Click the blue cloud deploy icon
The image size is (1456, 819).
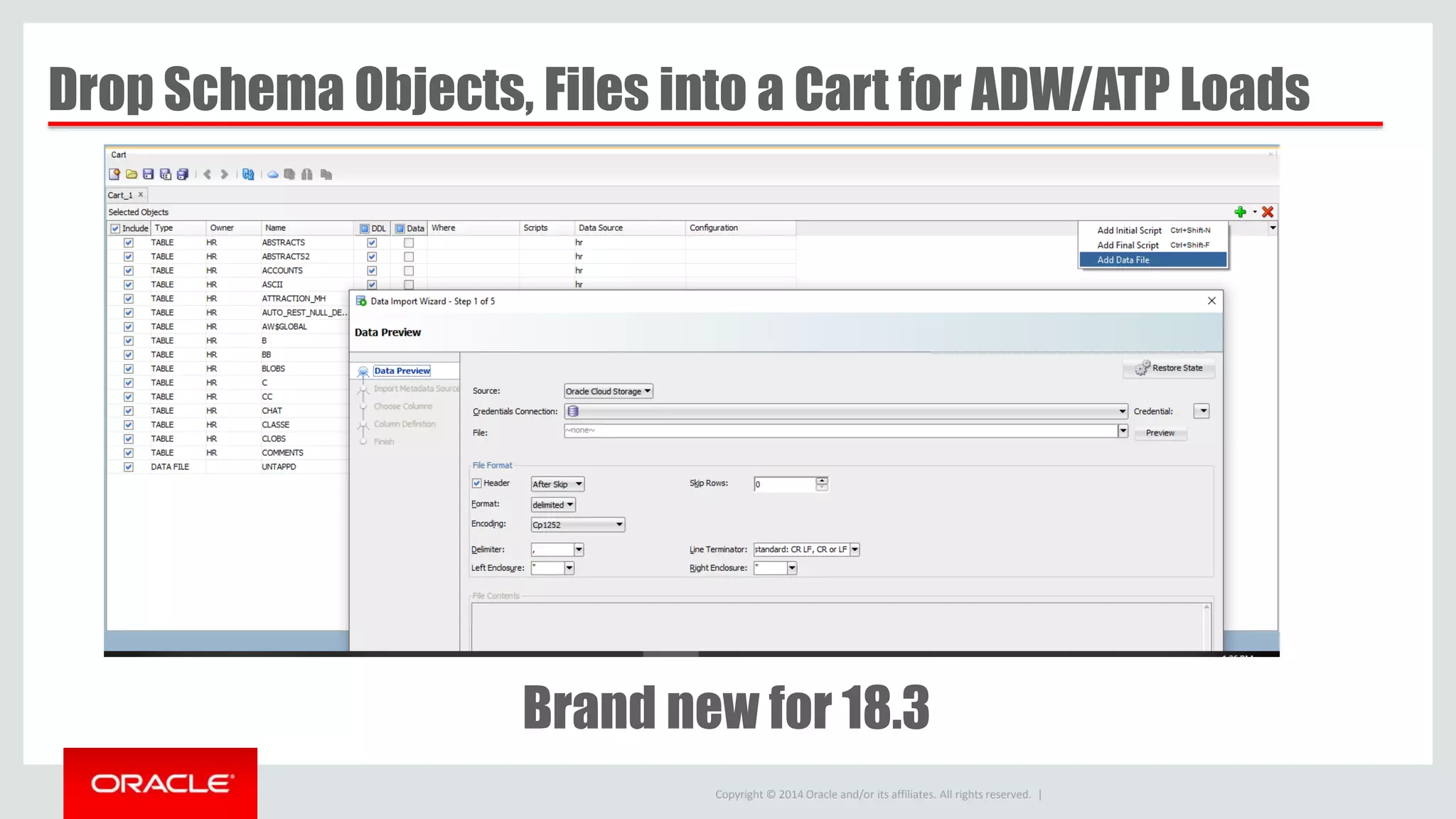273,174
